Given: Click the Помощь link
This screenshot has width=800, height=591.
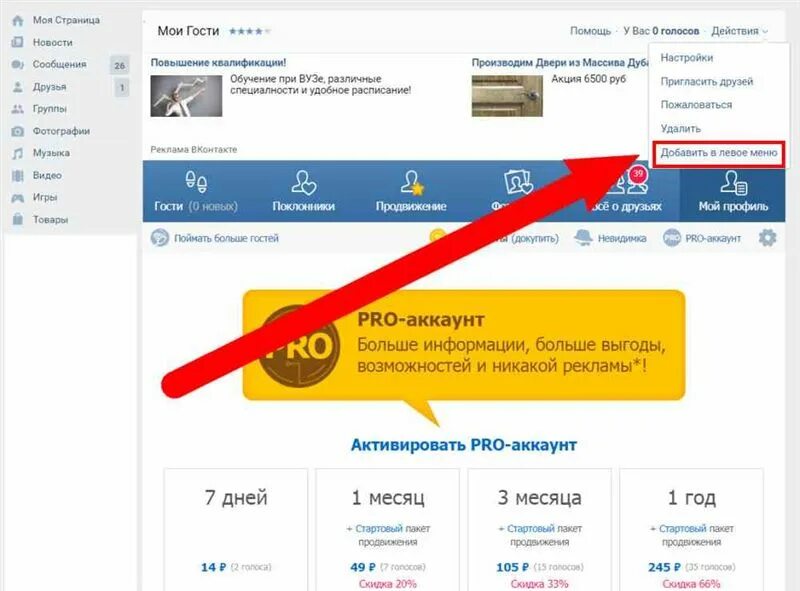Looking at the screenshot, I should pos(590,31).
